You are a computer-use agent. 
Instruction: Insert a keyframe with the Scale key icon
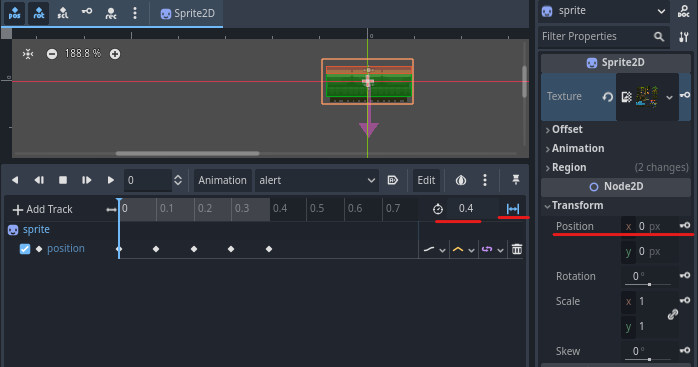[x=685, y=300]
